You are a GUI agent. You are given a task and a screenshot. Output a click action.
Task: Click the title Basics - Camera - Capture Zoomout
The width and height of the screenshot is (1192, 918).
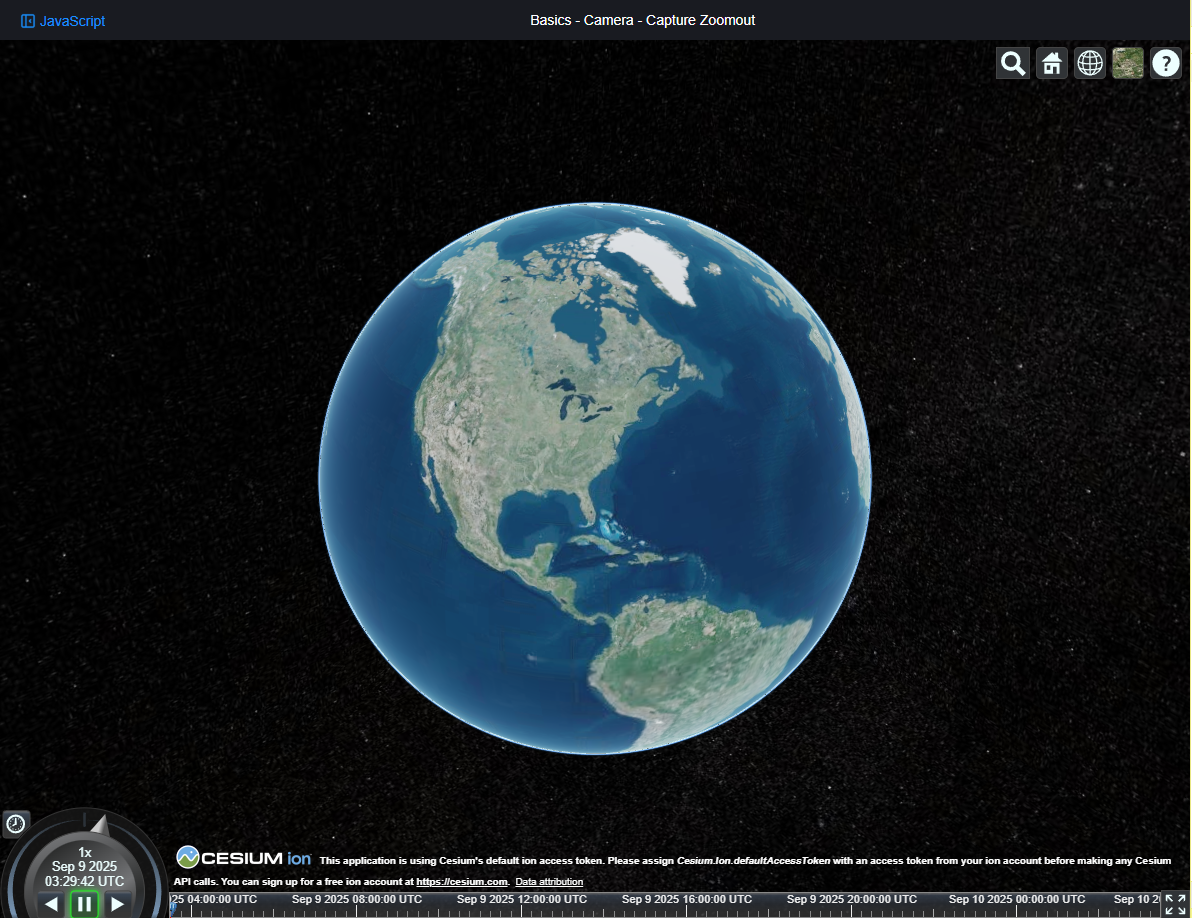[642, 21]
